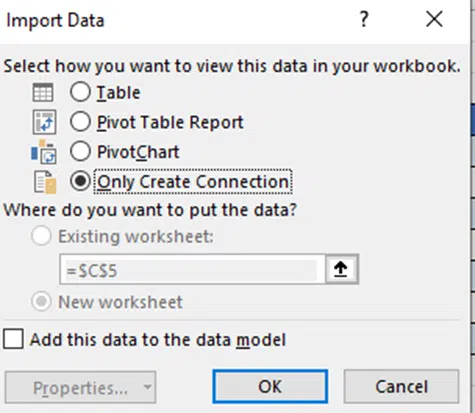Click the collapse dialog range selector arrow
The width and height of the screenshot is (475, 413).
[341, 269]
